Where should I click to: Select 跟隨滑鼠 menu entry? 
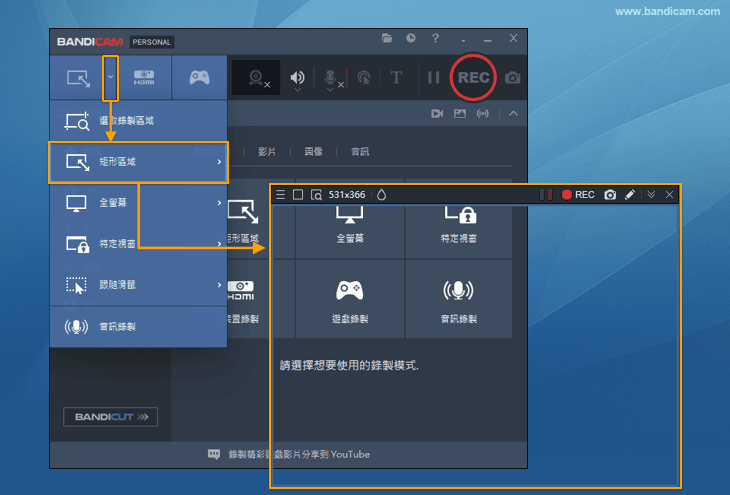point(138,285)
